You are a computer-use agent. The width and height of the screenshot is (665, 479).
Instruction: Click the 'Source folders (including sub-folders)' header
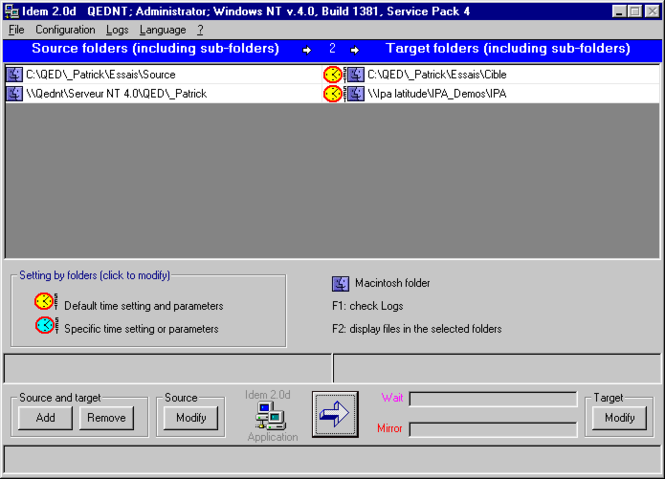click(x=156, y=48)
